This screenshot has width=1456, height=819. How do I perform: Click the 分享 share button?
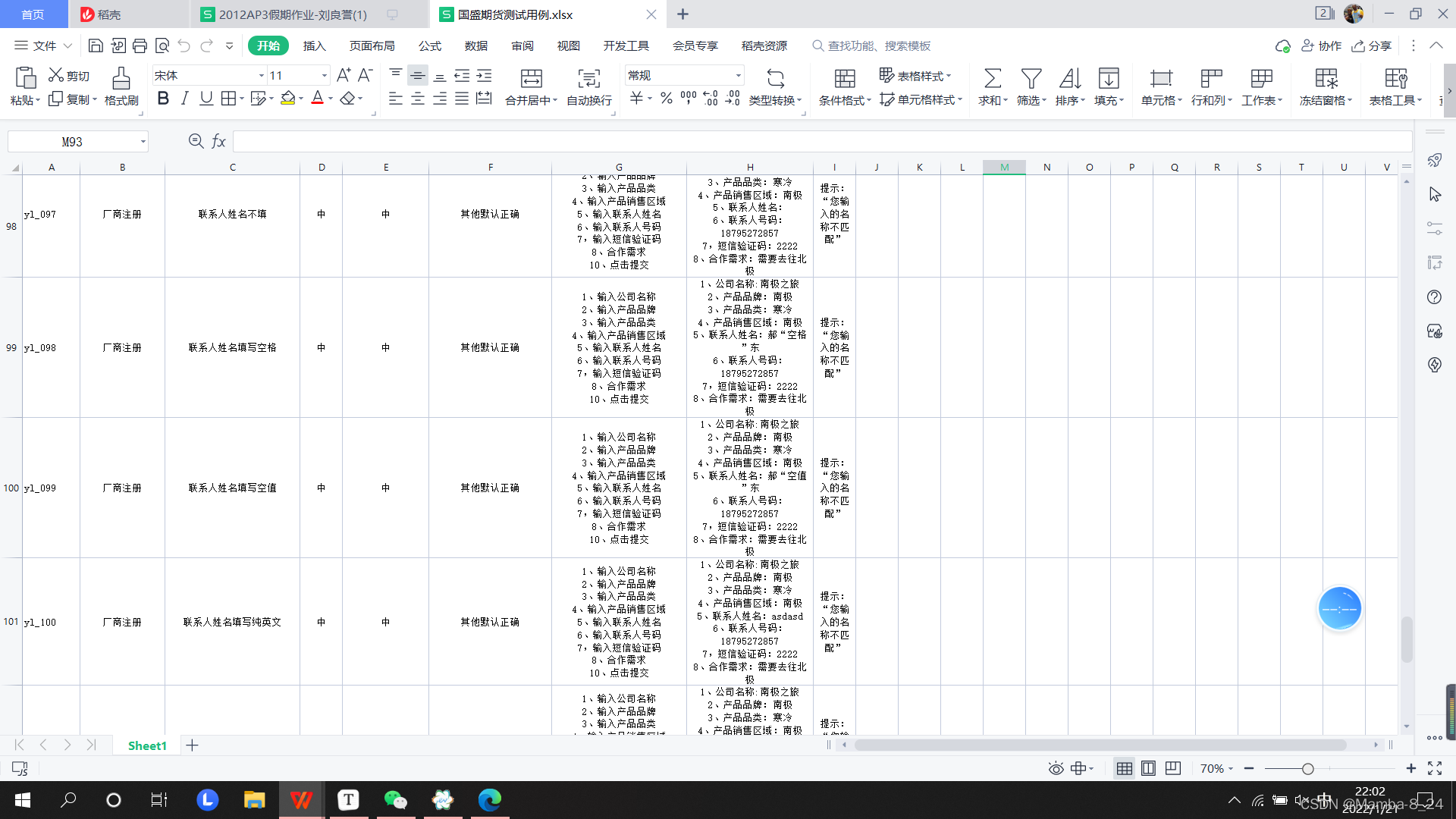(1372, 46)
